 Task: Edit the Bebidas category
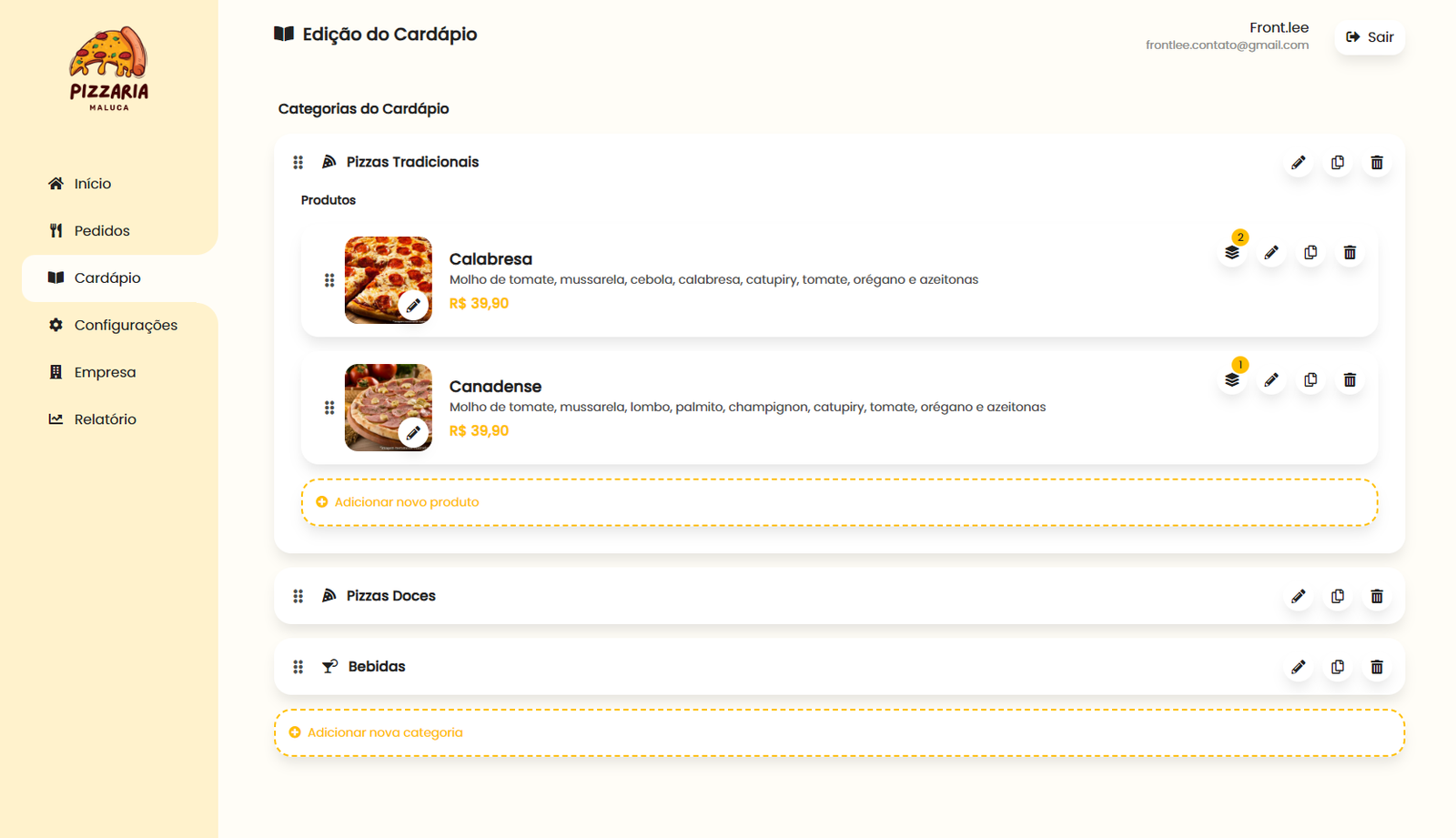[x=1299, y=666]
